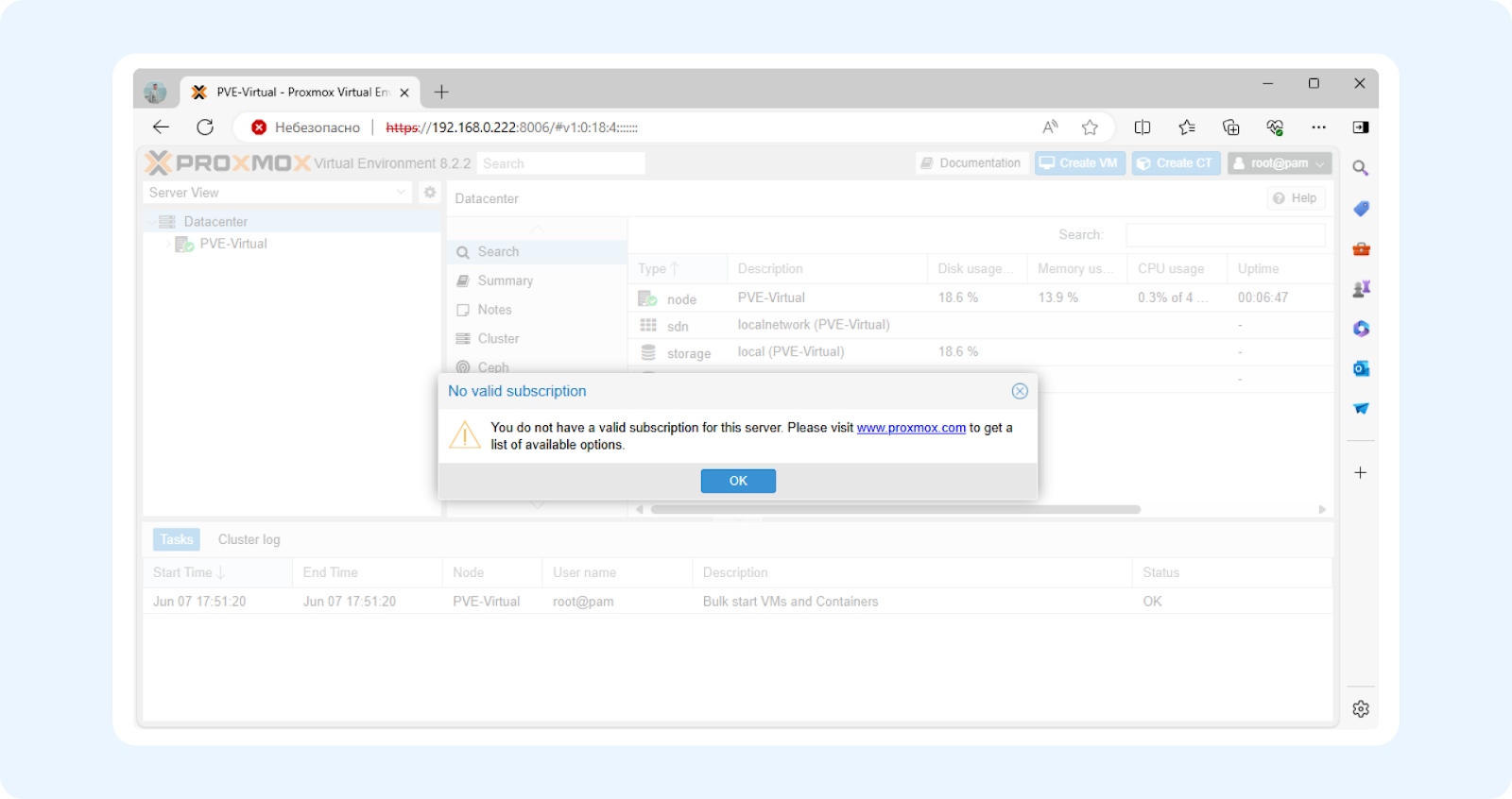Open the tools briefcase sidebar icon

[1361, 249]
